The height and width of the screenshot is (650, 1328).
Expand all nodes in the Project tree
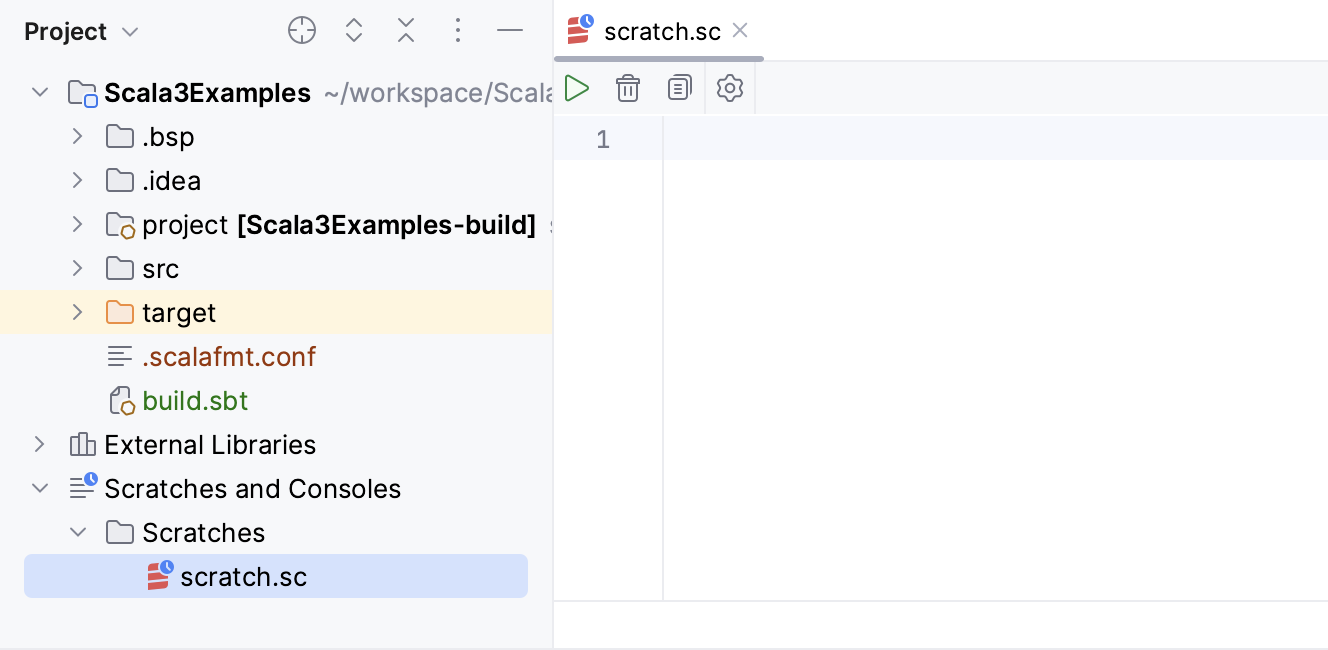coord(354,30)
